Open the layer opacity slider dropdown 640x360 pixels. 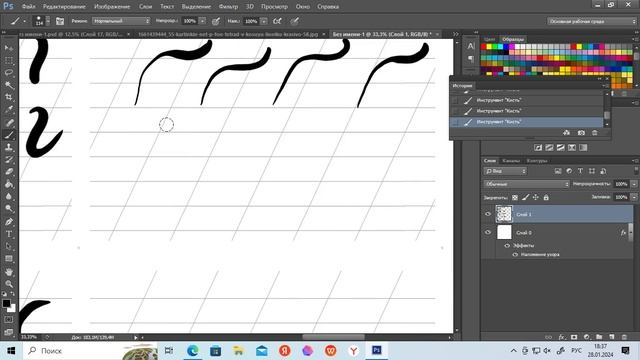pyautogui.click(x=634, y=184)
